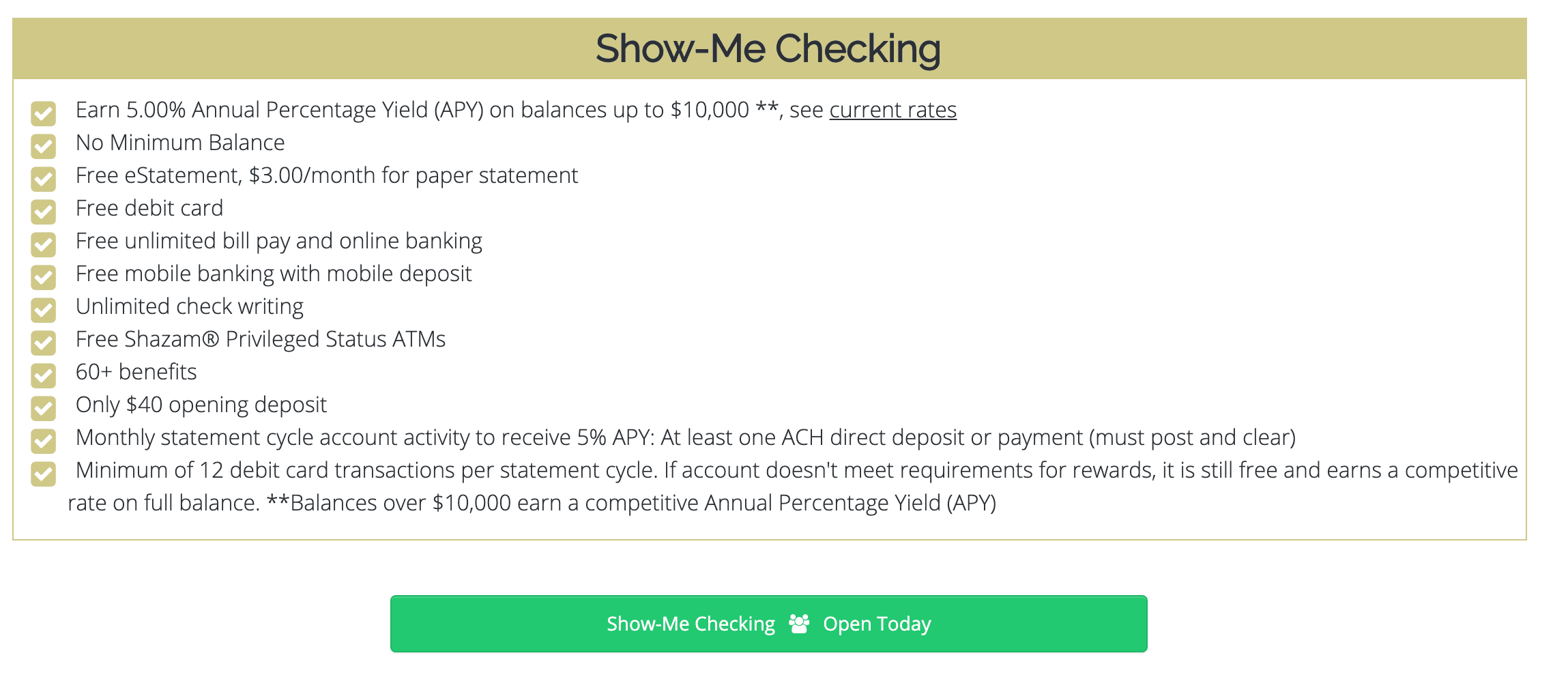This screenshot has width=1568, height=692.
Task: Click checkmark next to Free mobile banking
Action: tap(43, 277)
